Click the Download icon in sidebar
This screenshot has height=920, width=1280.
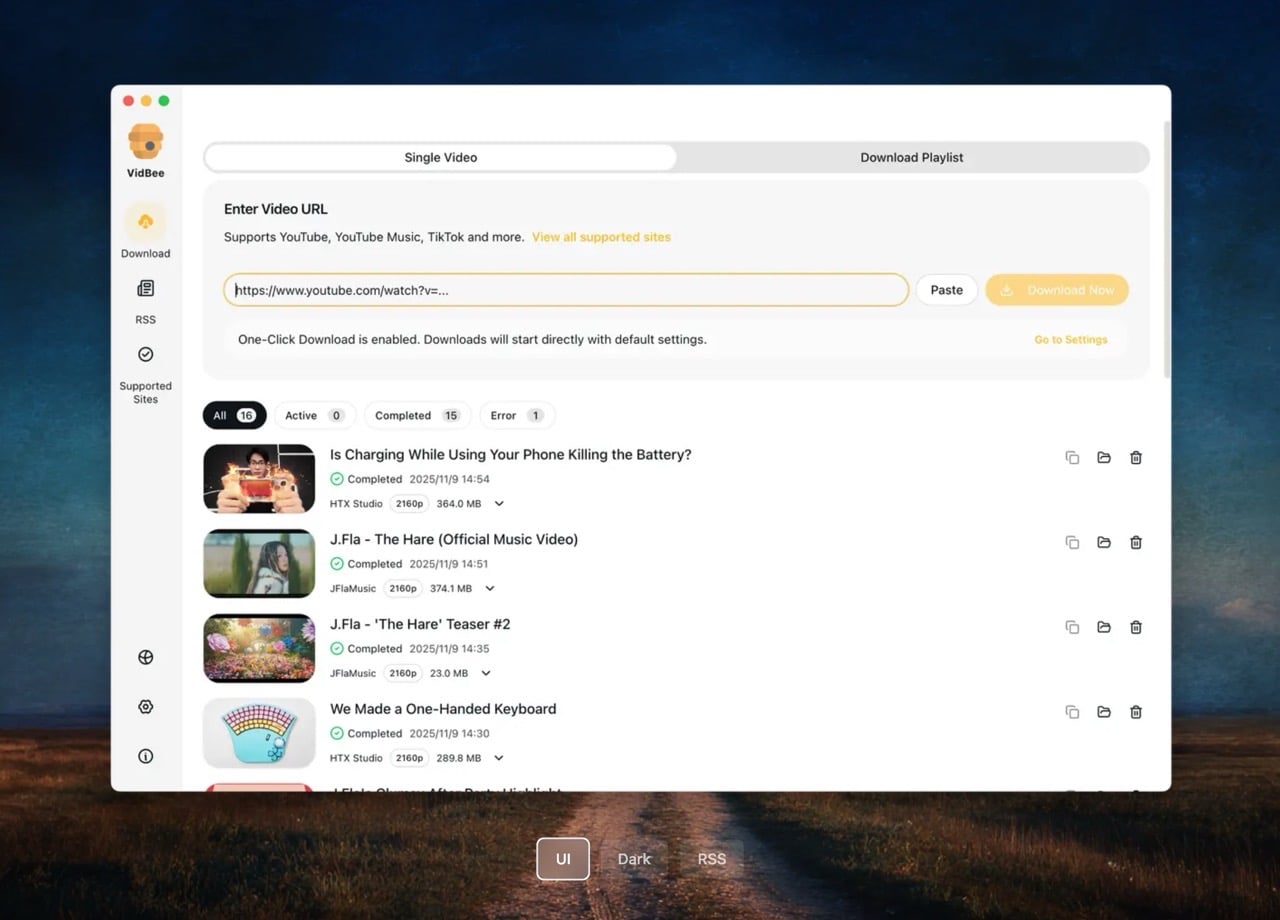coord(145,222)
